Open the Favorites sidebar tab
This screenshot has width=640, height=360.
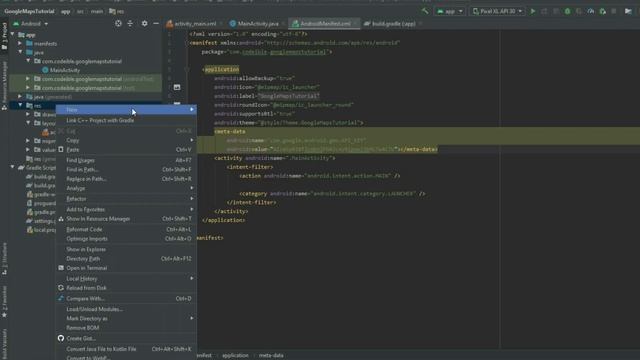coord(4,302)
